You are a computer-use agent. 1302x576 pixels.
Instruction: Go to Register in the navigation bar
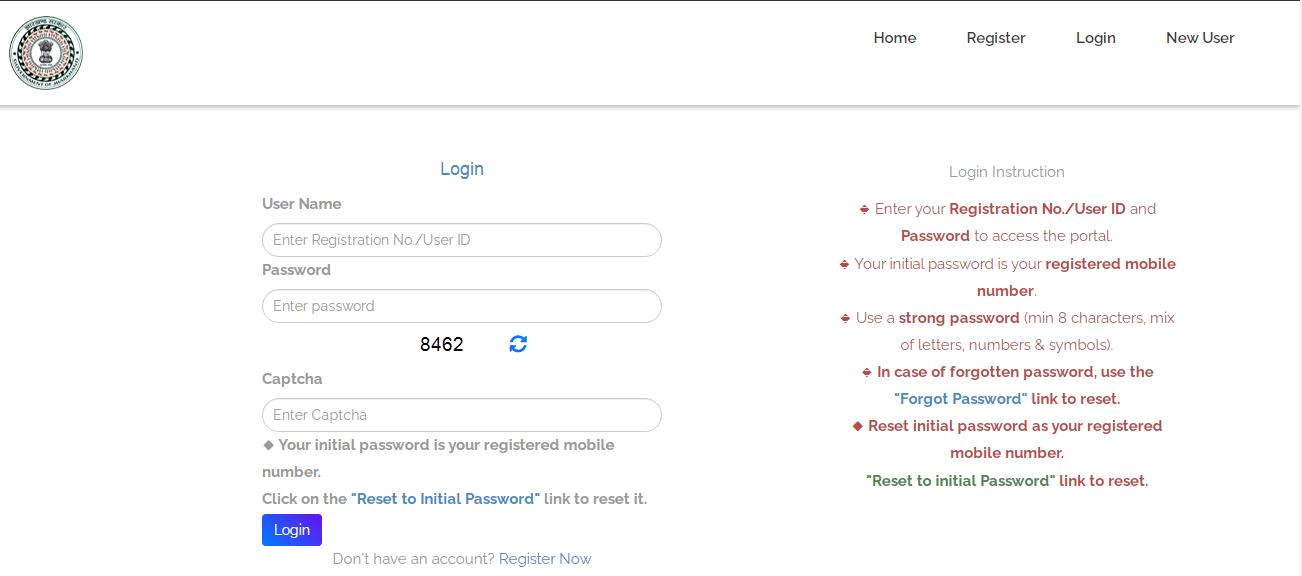coord(995,38)
